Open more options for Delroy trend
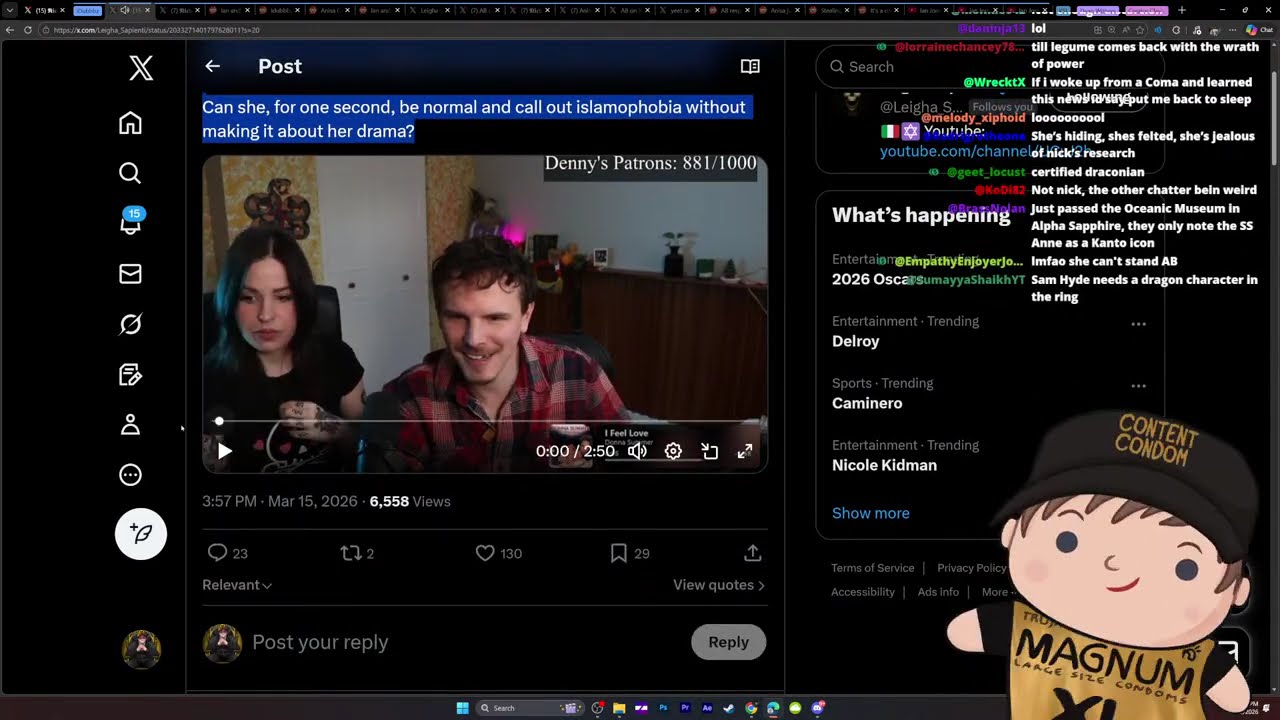Viewport: 1280px width, 720px height. point(1138,323)
